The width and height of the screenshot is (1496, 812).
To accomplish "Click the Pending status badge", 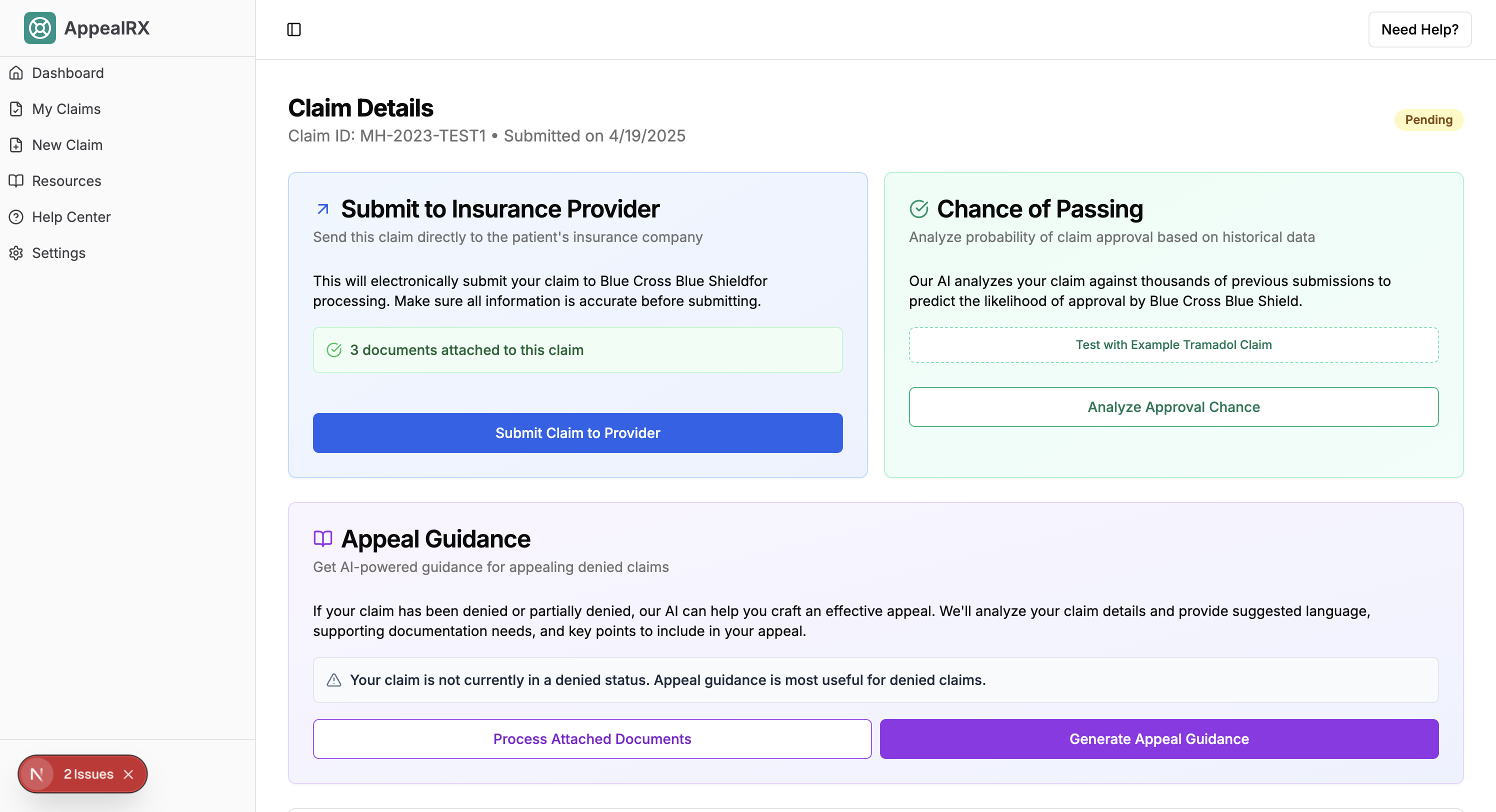I will pyautogui.click(x=1428, y=120).
